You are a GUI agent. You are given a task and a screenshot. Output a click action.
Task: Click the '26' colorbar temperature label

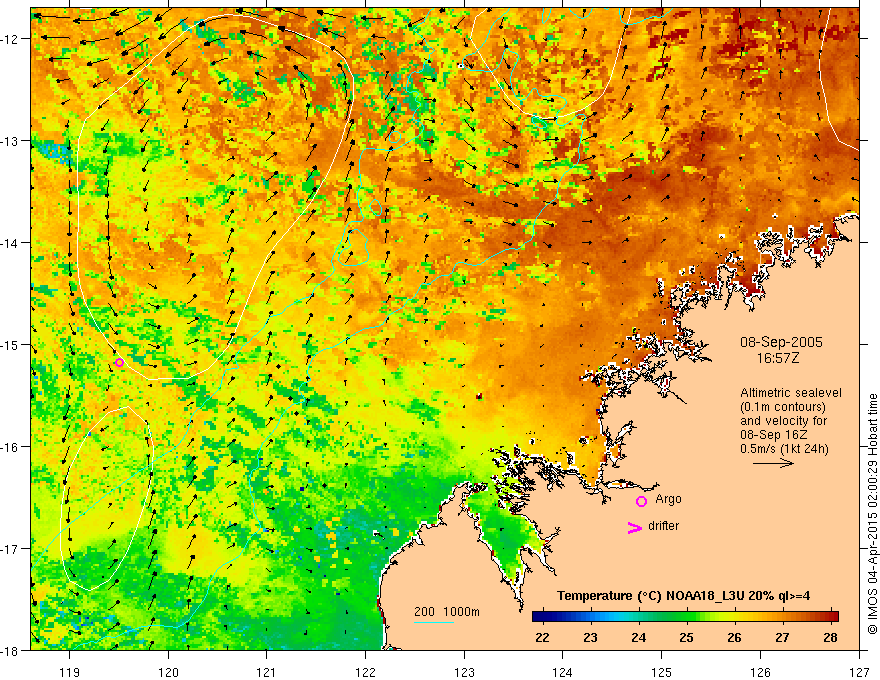coord(735,637)
